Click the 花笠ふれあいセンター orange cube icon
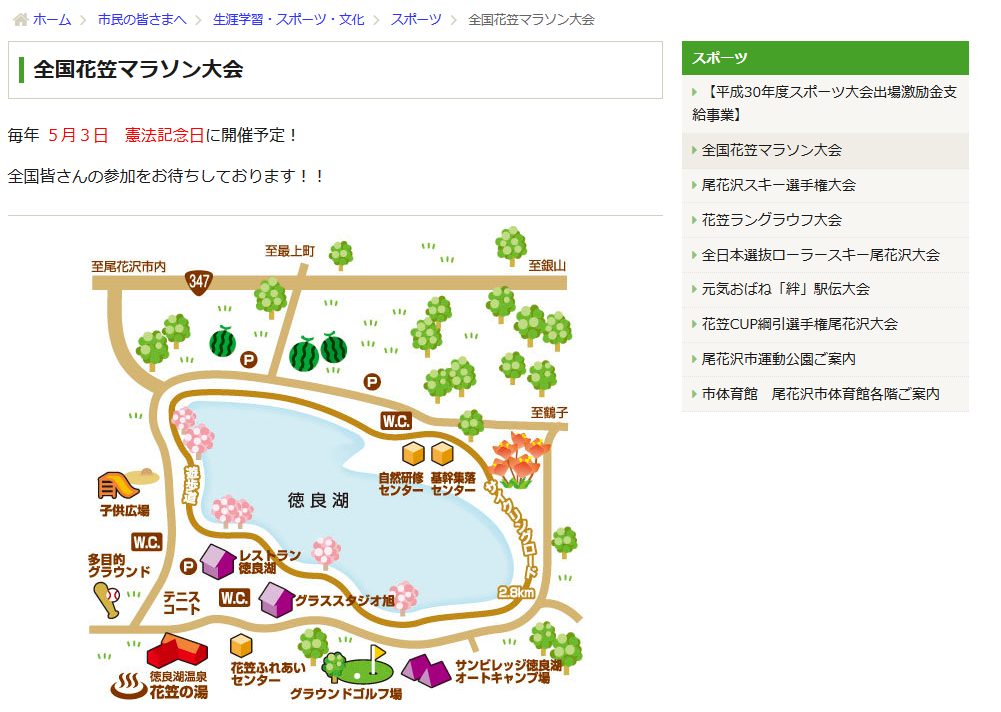Screen dimensions: 1001x712 (241, 646)
